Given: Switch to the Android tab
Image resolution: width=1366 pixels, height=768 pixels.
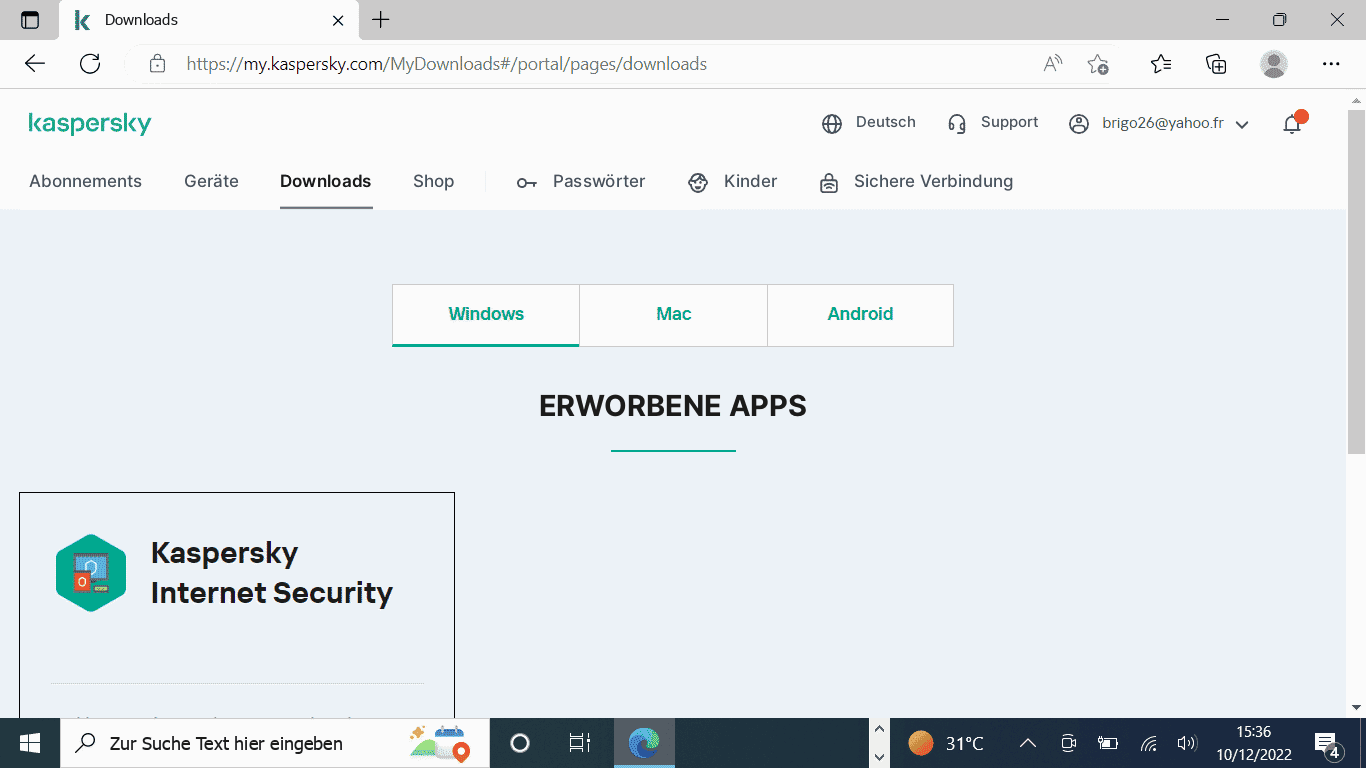Looking at the screenshot, I should click(x=860, y=315).
